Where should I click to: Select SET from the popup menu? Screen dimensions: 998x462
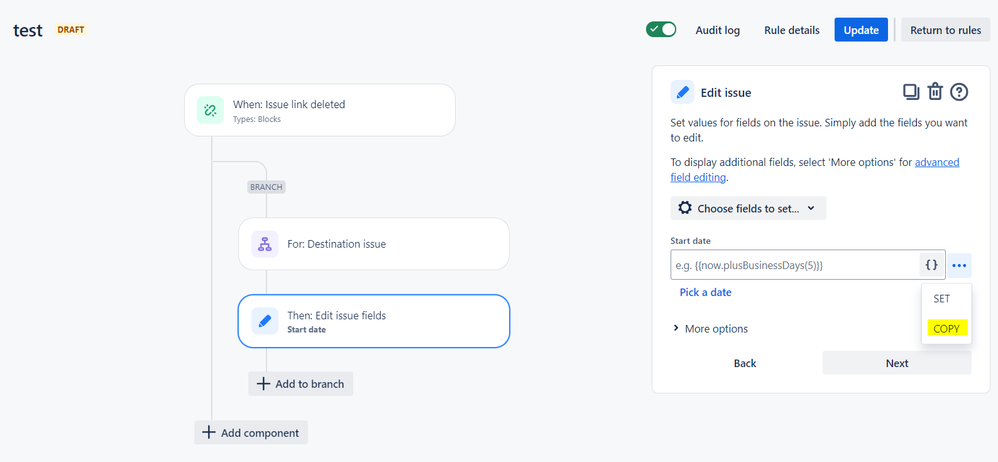tap(942, 299)
